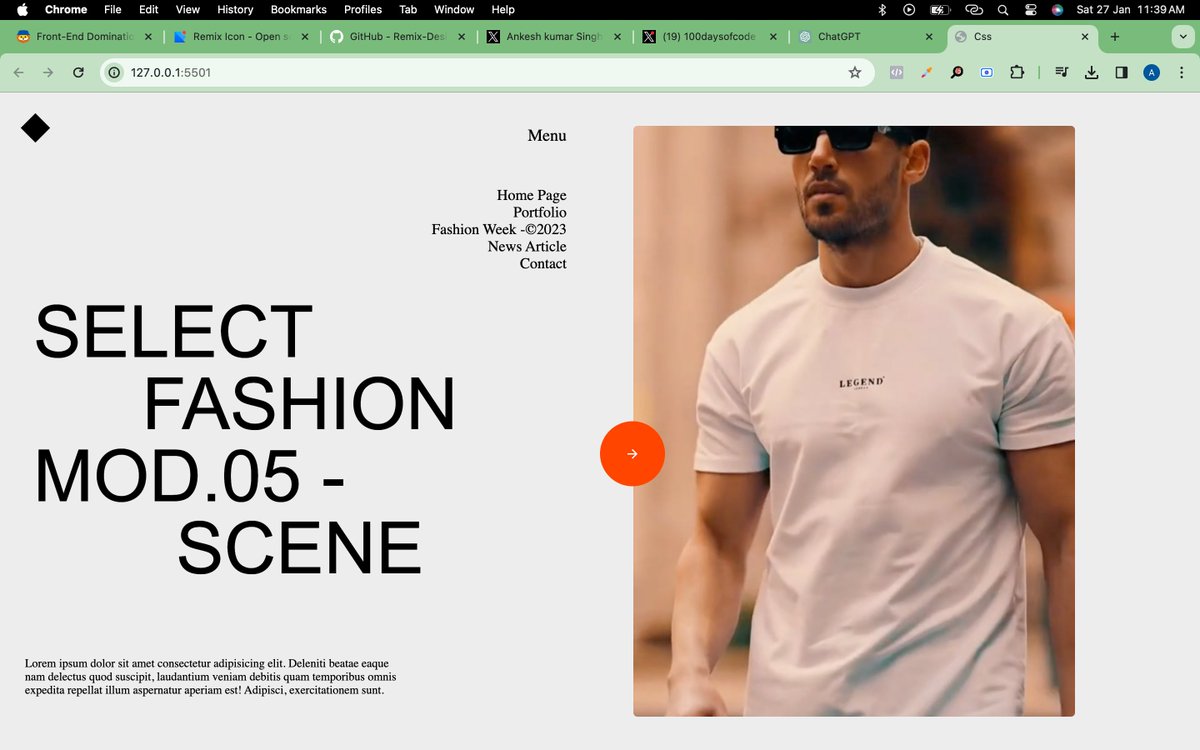Viewport: 1200px width, 750px height.
Task: Open the Edit menu
Action: point(149,9)
